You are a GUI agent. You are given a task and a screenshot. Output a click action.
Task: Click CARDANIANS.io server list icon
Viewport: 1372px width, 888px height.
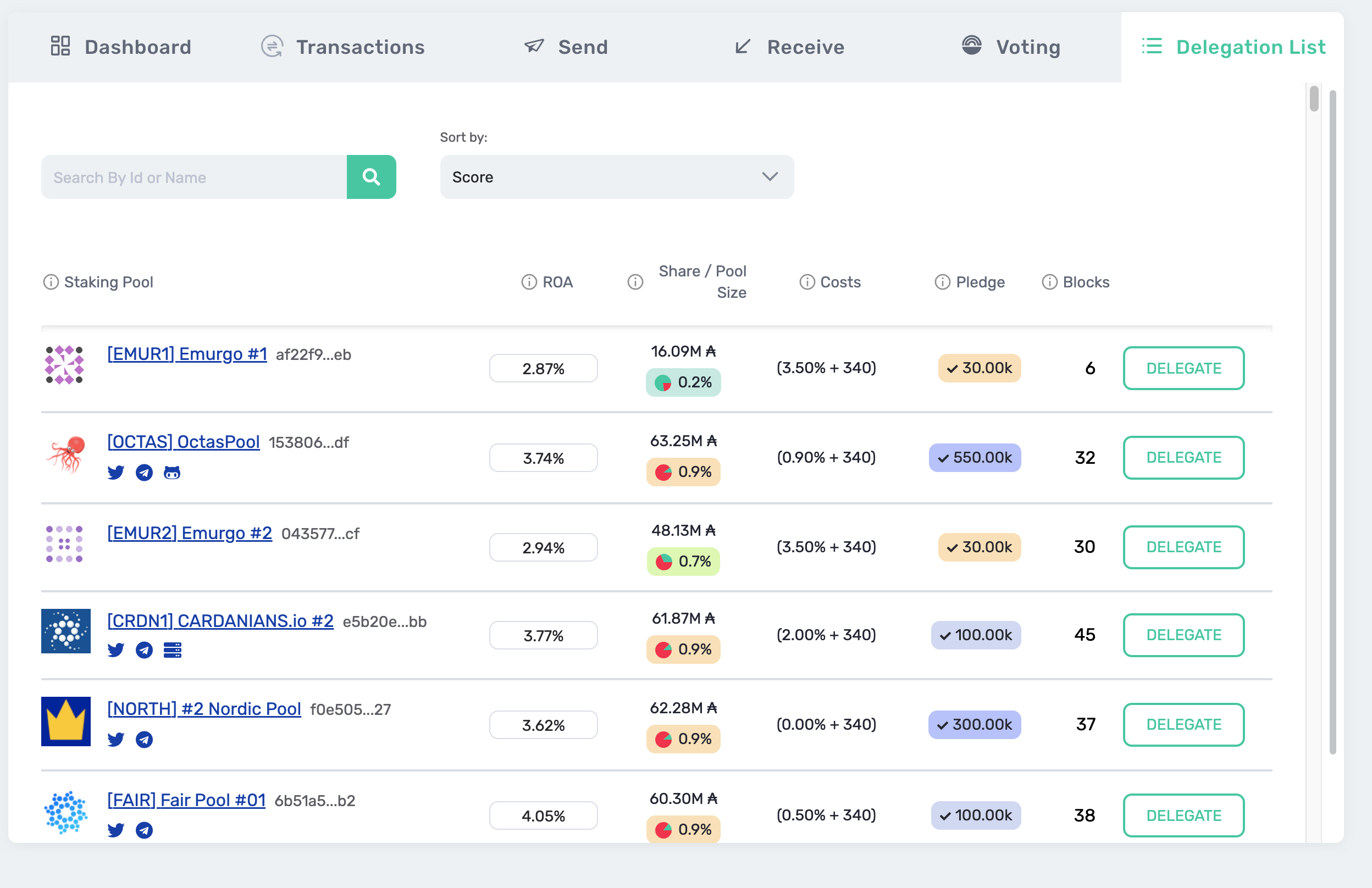coord(172,650)
